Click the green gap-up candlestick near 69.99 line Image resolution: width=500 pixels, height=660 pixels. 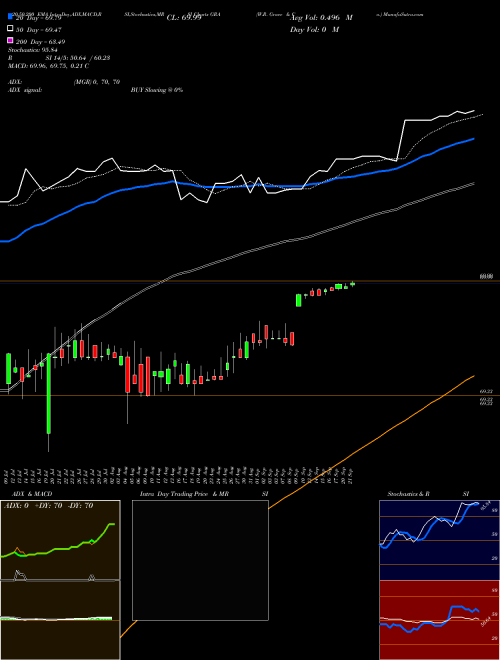(x=298, y=300)
